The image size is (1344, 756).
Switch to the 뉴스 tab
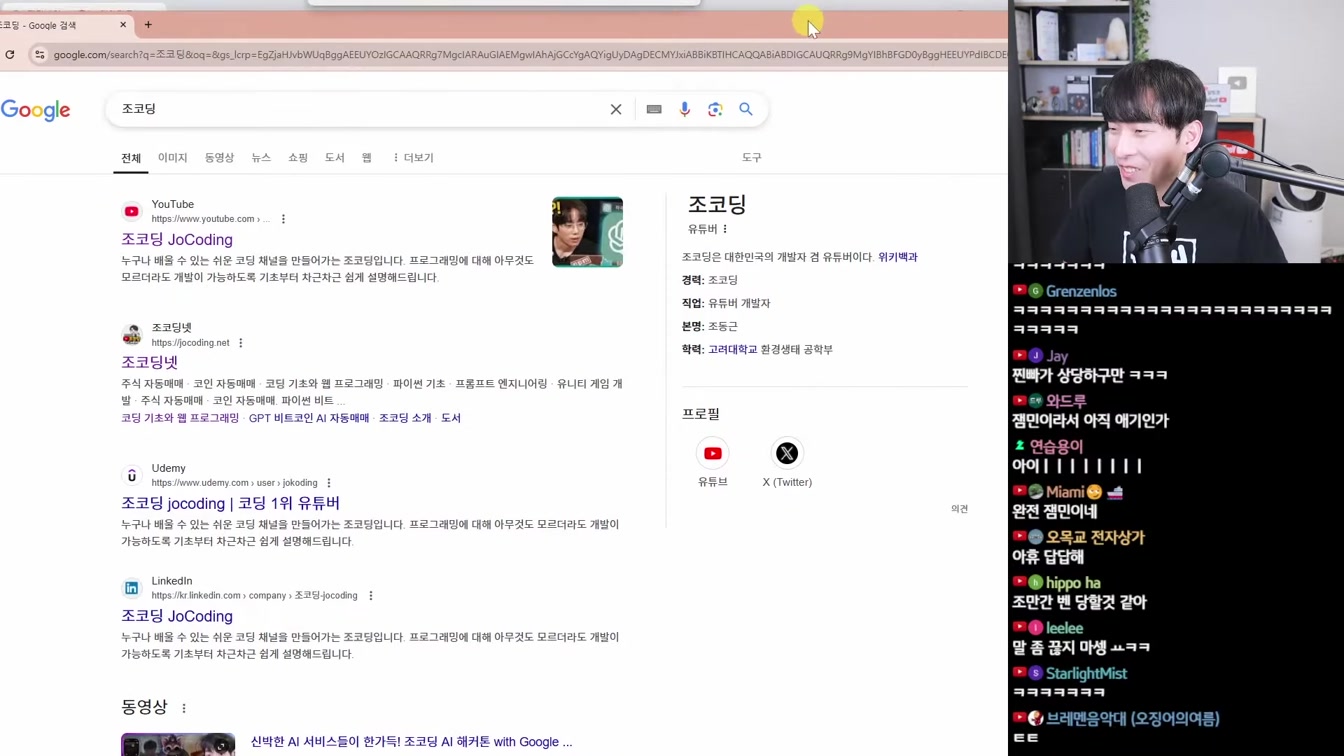pos(261,158)
